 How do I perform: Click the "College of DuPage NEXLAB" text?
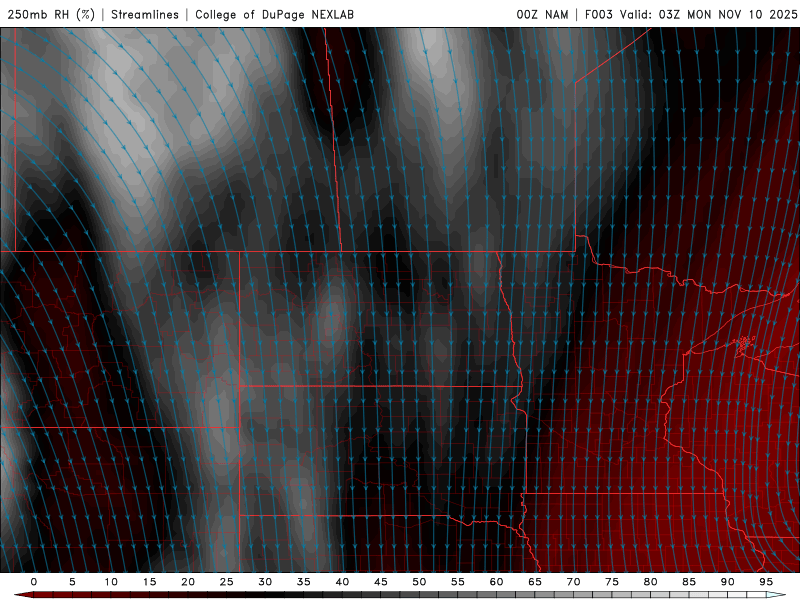(x=274, y=14)
